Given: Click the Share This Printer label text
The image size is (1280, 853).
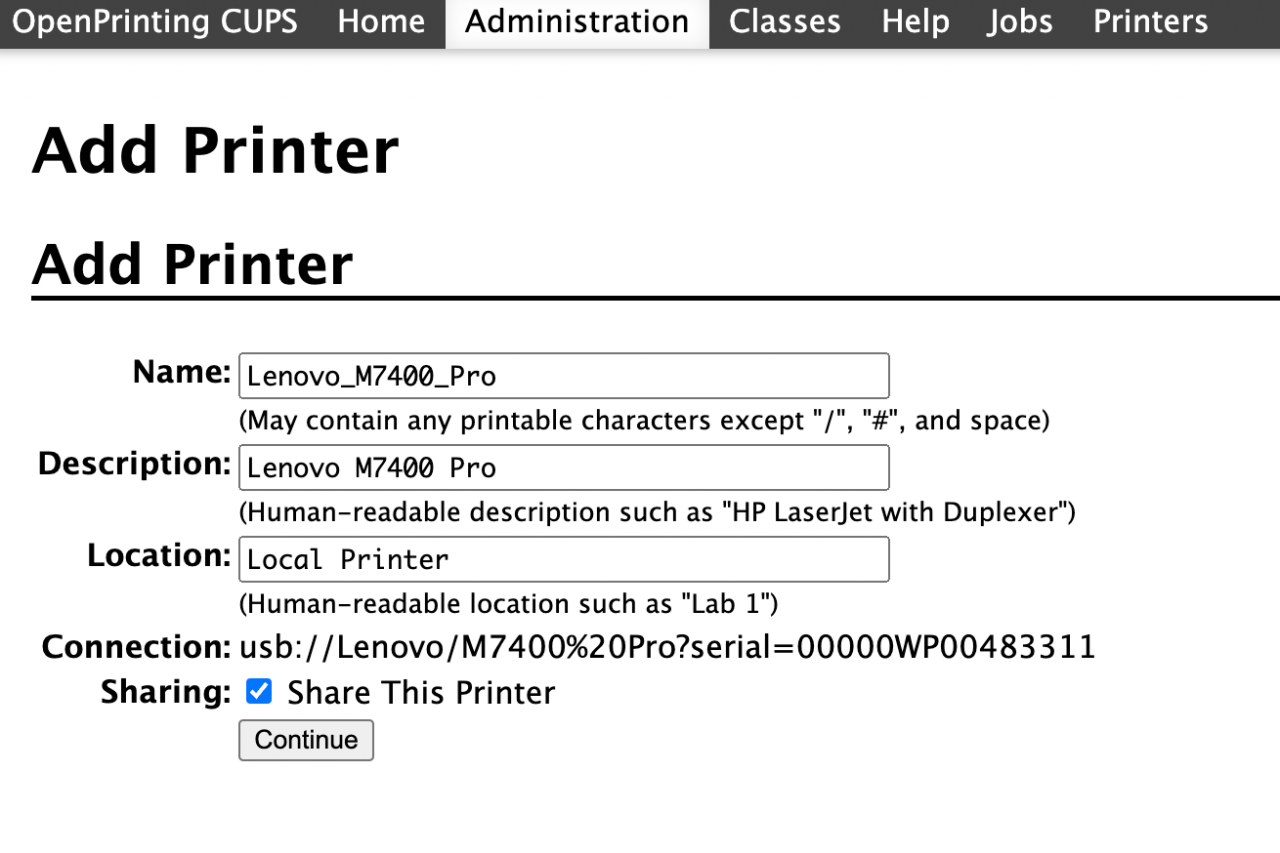Looking at the screenshot, I should click(x=421, y=693).
